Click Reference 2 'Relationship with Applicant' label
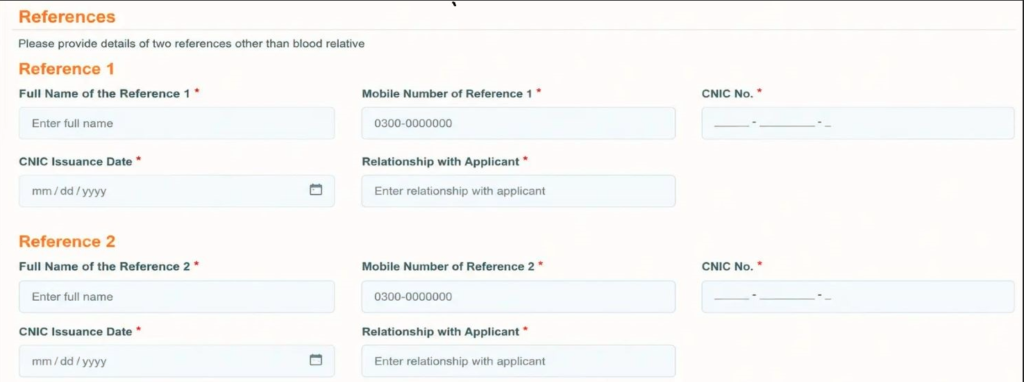 (441, 332)
